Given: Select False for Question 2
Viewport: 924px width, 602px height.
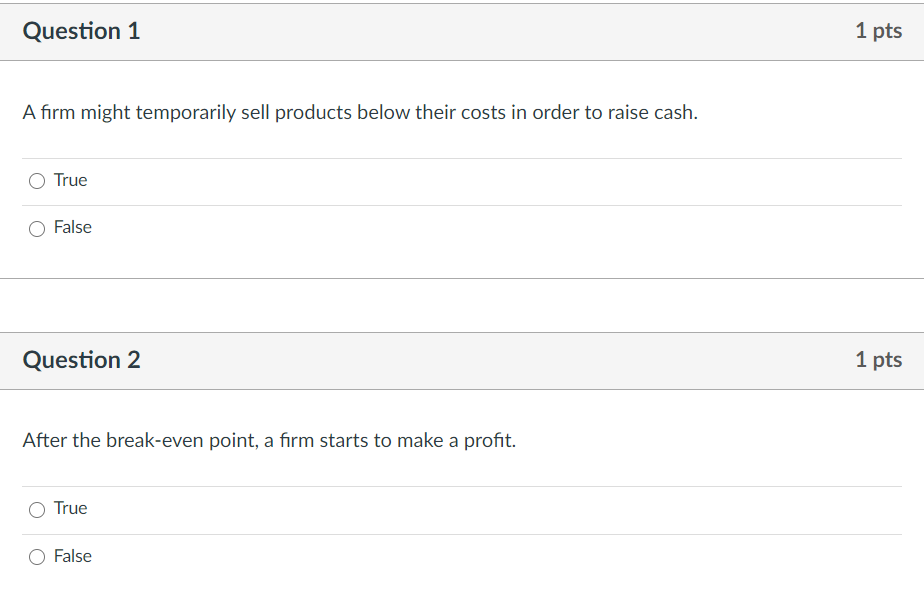Looking at the screenshot, I should coord(36,557).
